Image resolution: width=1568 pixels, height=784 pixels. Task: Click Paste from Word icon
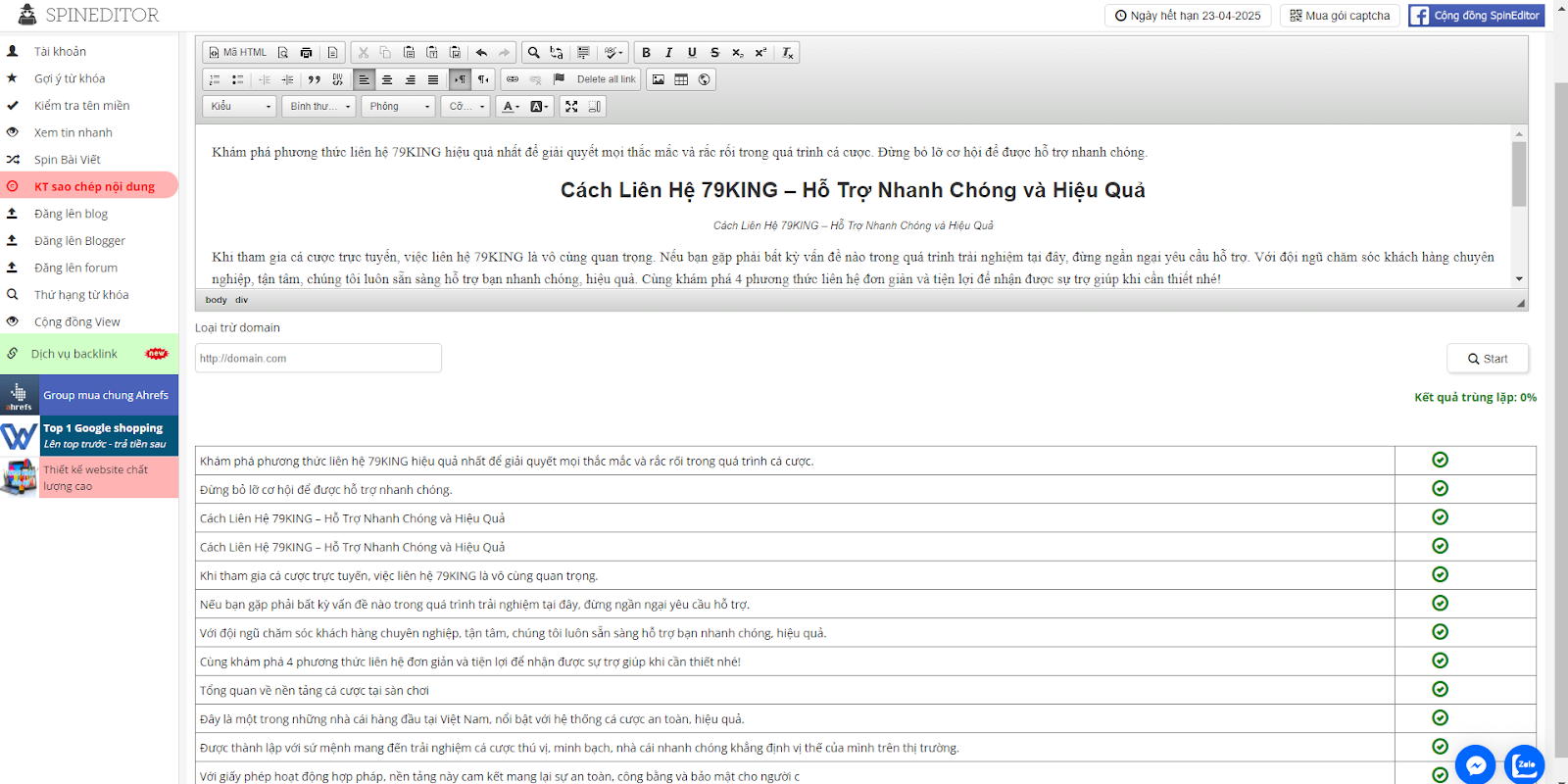pos(455,53)
